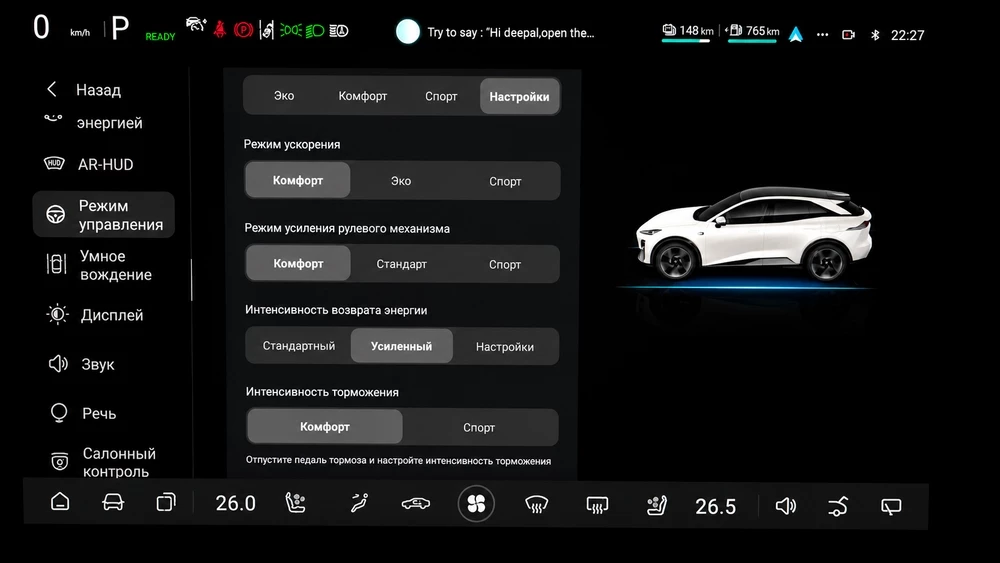Click the steering wheel icon in sidebar
Viewport: 1000px width, 563px height.
tap(55, 215)
